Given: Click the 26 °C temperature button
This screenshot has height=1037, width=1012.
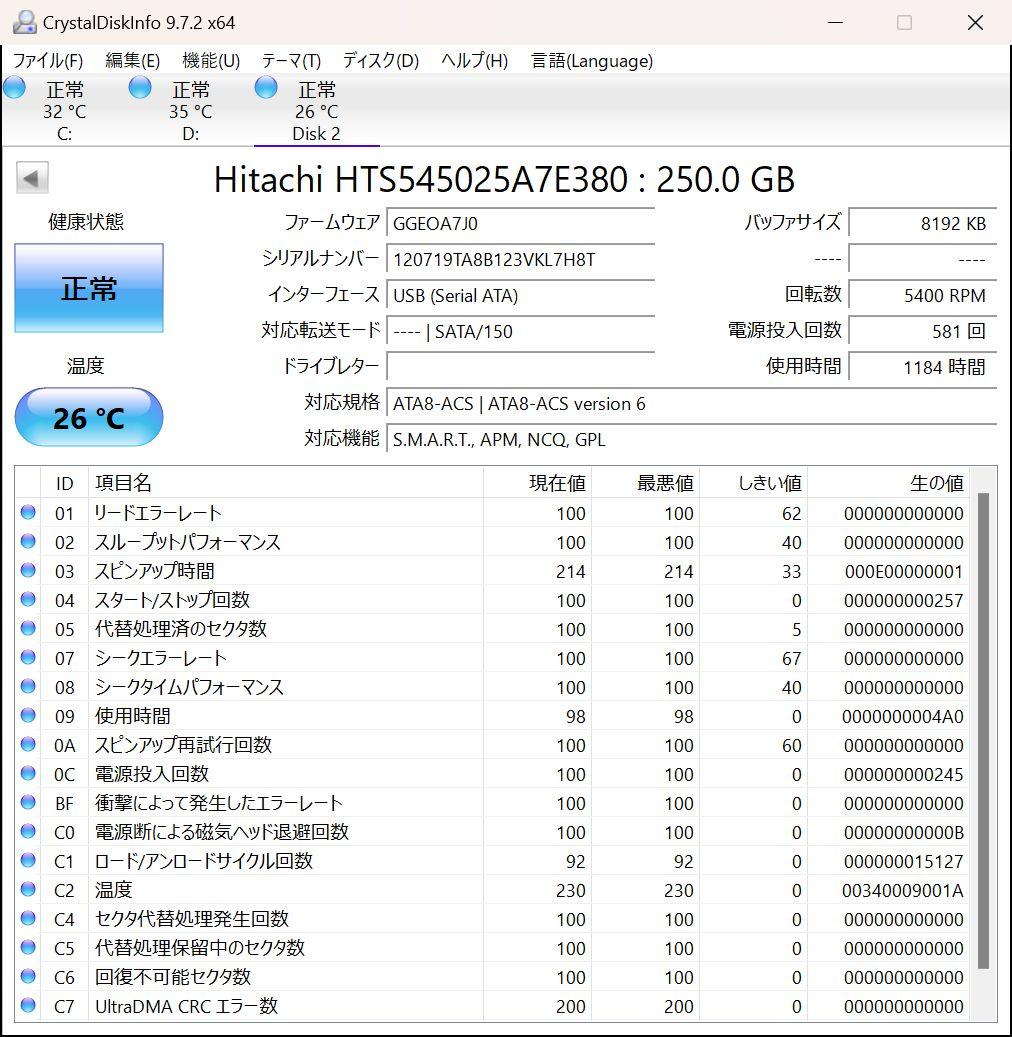Looking at the screenshot, I should tap(89, 417).
